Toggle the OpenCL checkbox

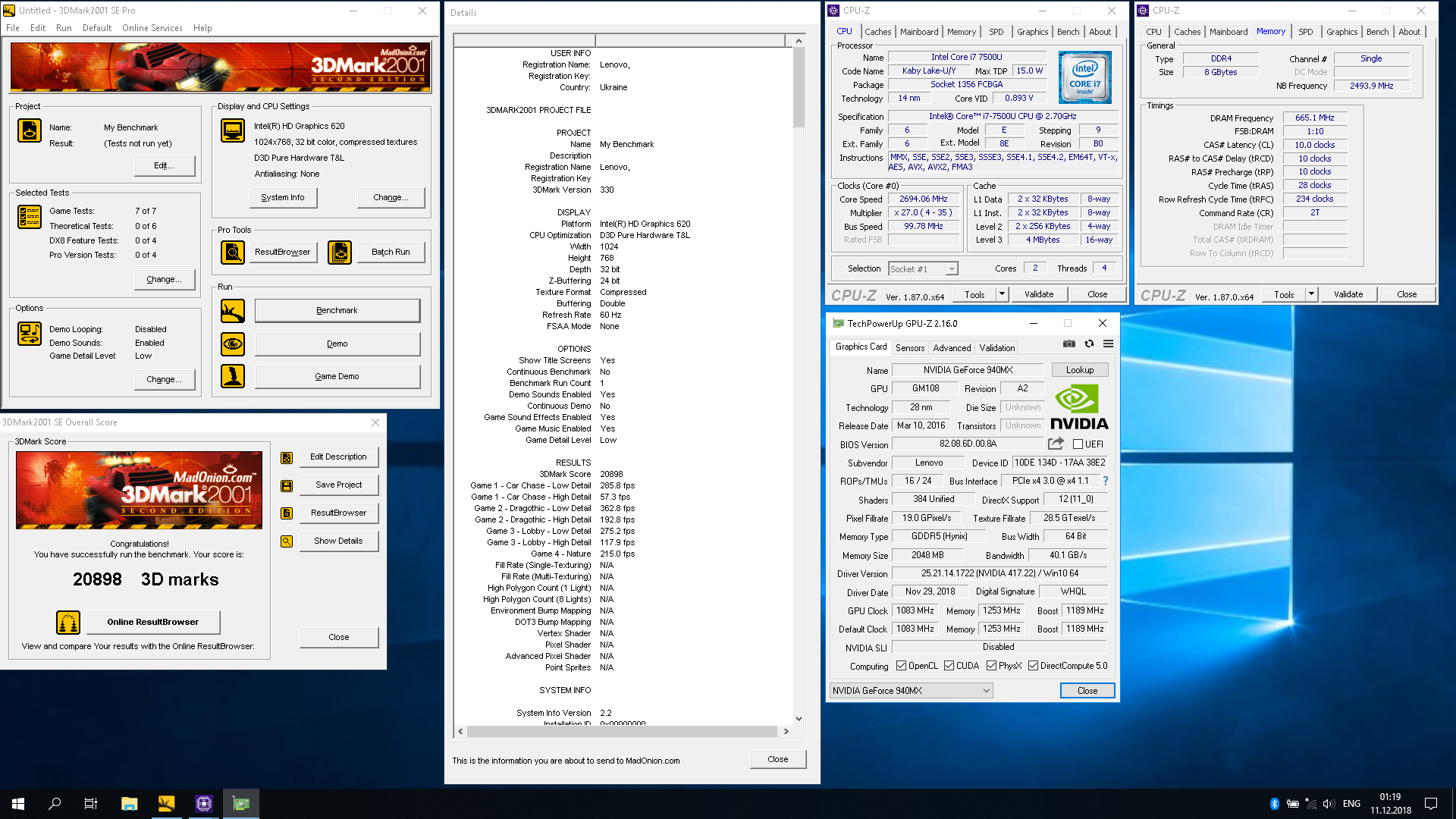pyautogui.click(x=901, y=666)
